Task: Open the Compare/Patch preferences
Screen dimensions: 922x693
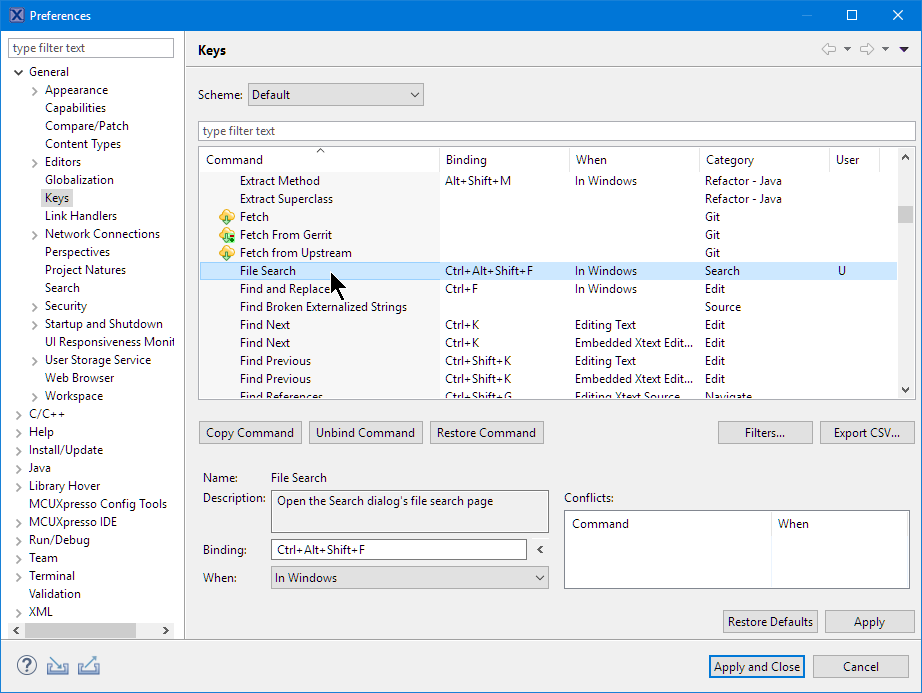Action: click(86, 126)
